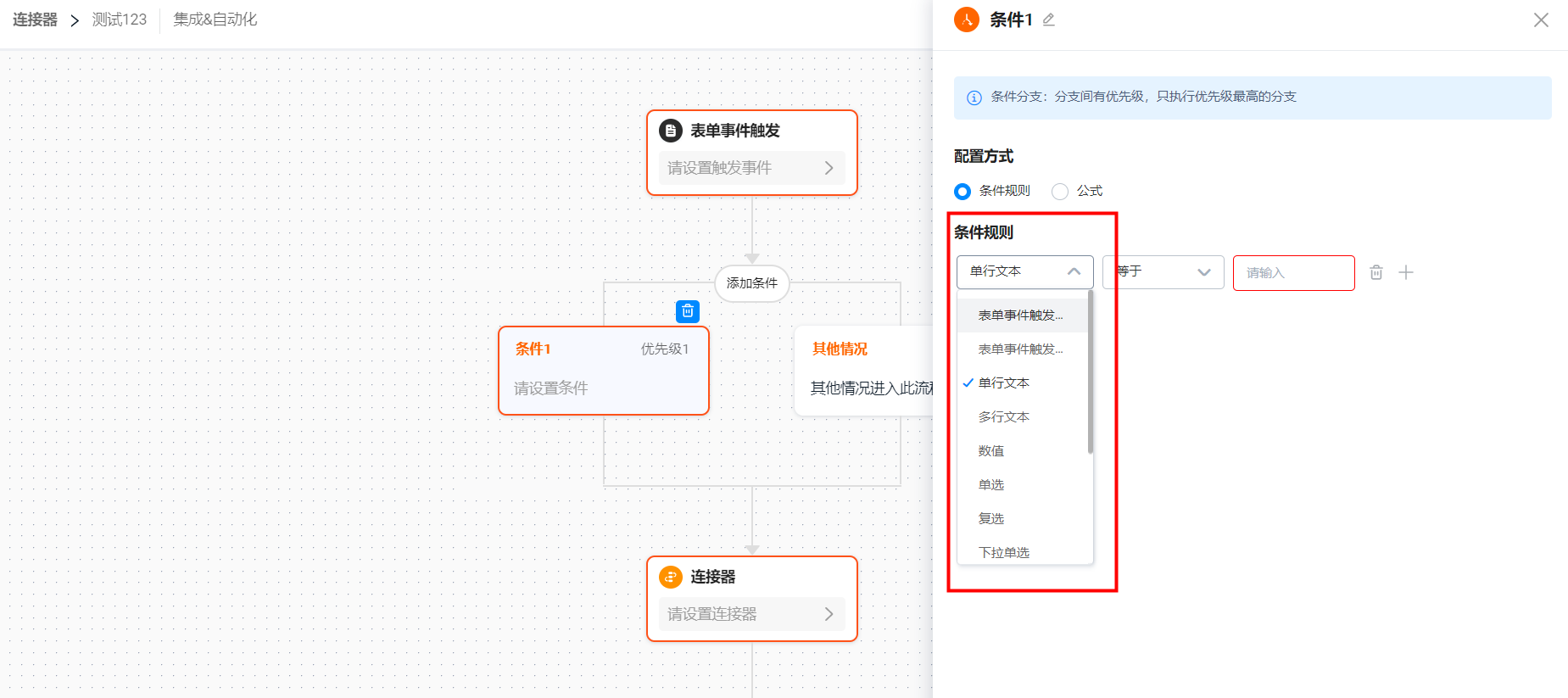1568x698 pixels.
Task: Open the 等于 operator dropdown
Action: pos(1163,272)
